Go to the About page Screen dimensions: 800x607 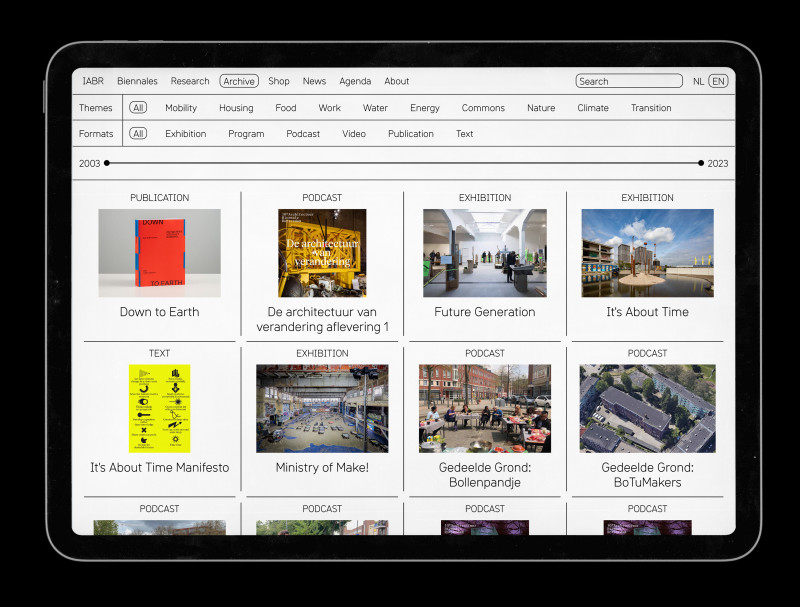pos(396,81)
